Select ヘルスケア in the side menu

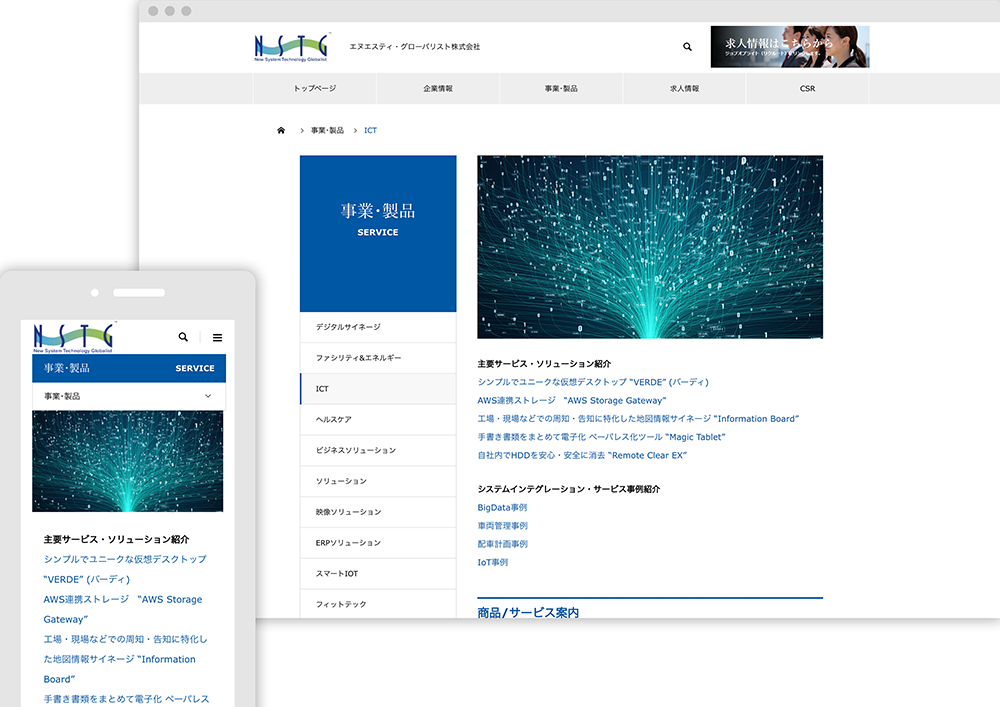(333, 420)
